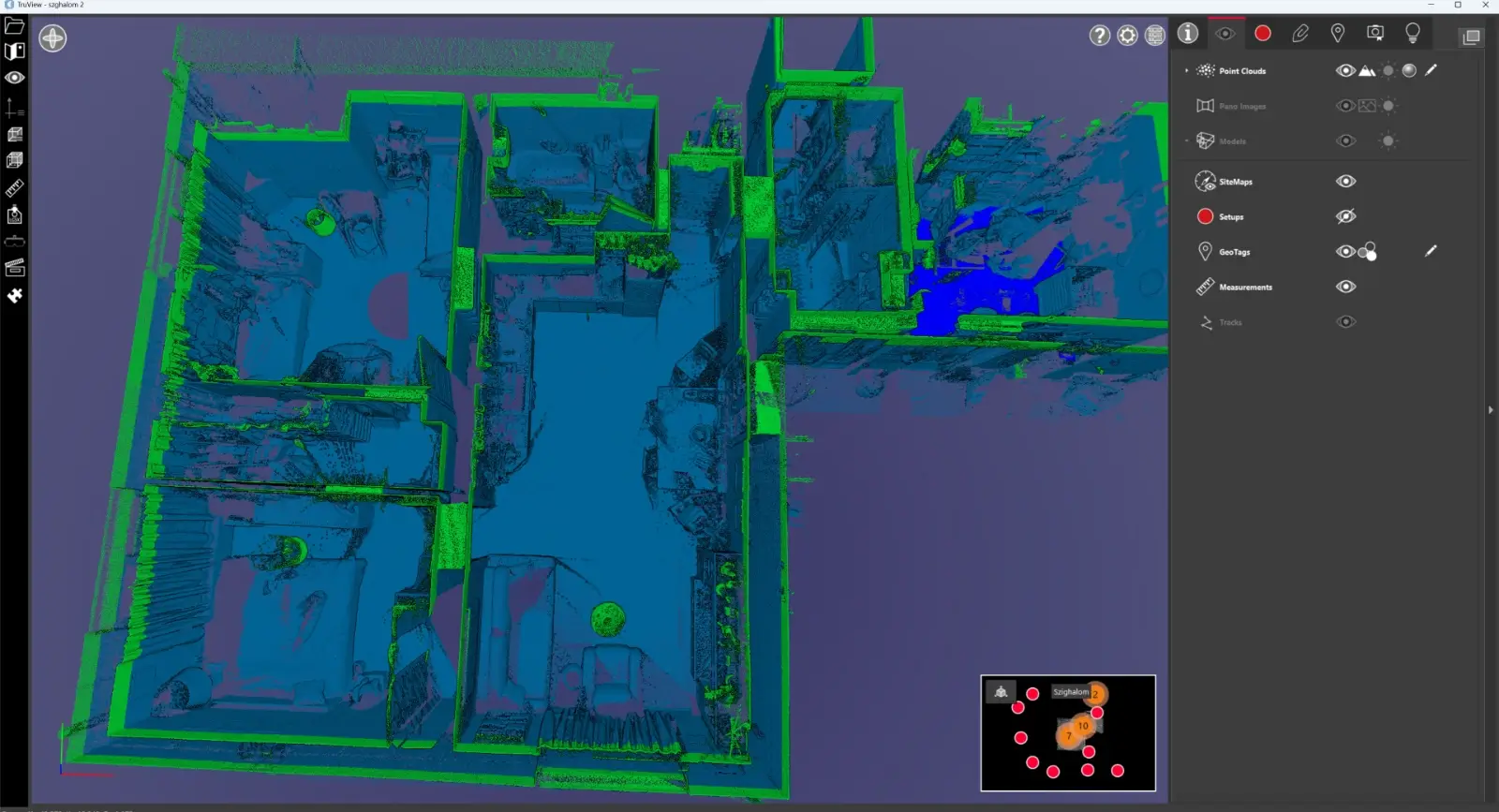Click the open folder icon in left toolbar
Image resolution: width=1499 pixels, height=812 pixels.
coord(14,25)
